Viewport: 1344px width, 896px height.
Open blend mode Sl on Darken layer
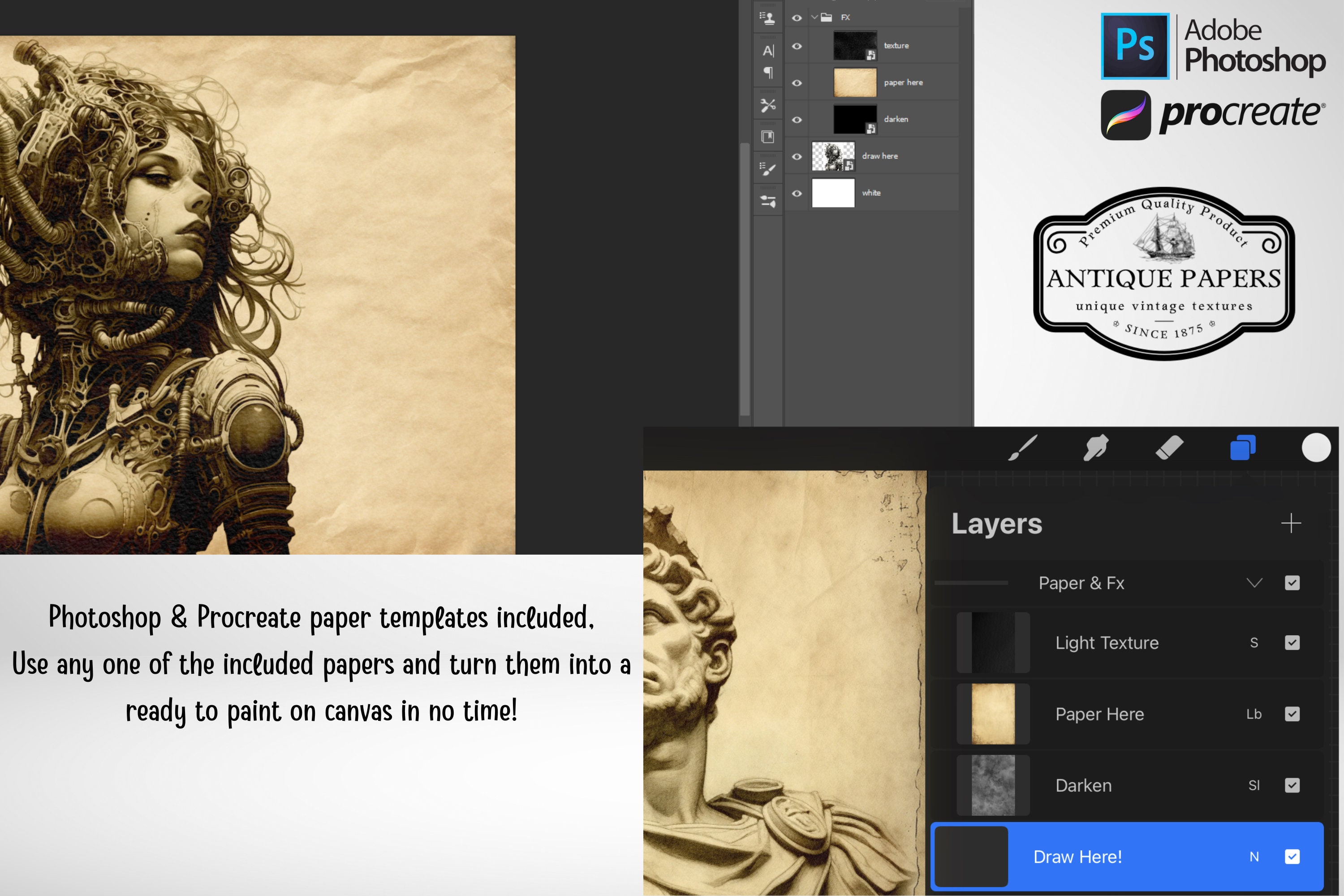tap(1254, 786)
